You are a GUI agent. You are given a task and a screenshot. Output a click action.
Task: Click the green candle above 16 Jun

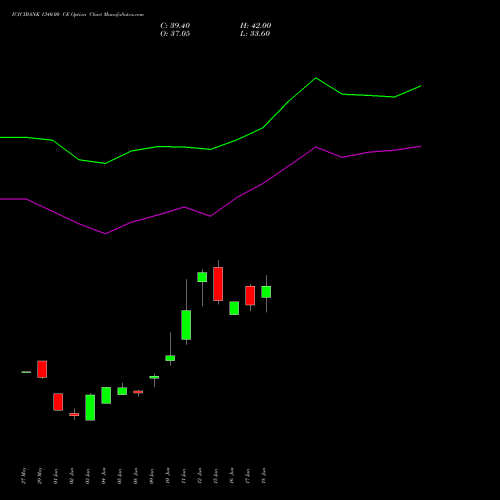pyautogui.click(x=234, y=308)
